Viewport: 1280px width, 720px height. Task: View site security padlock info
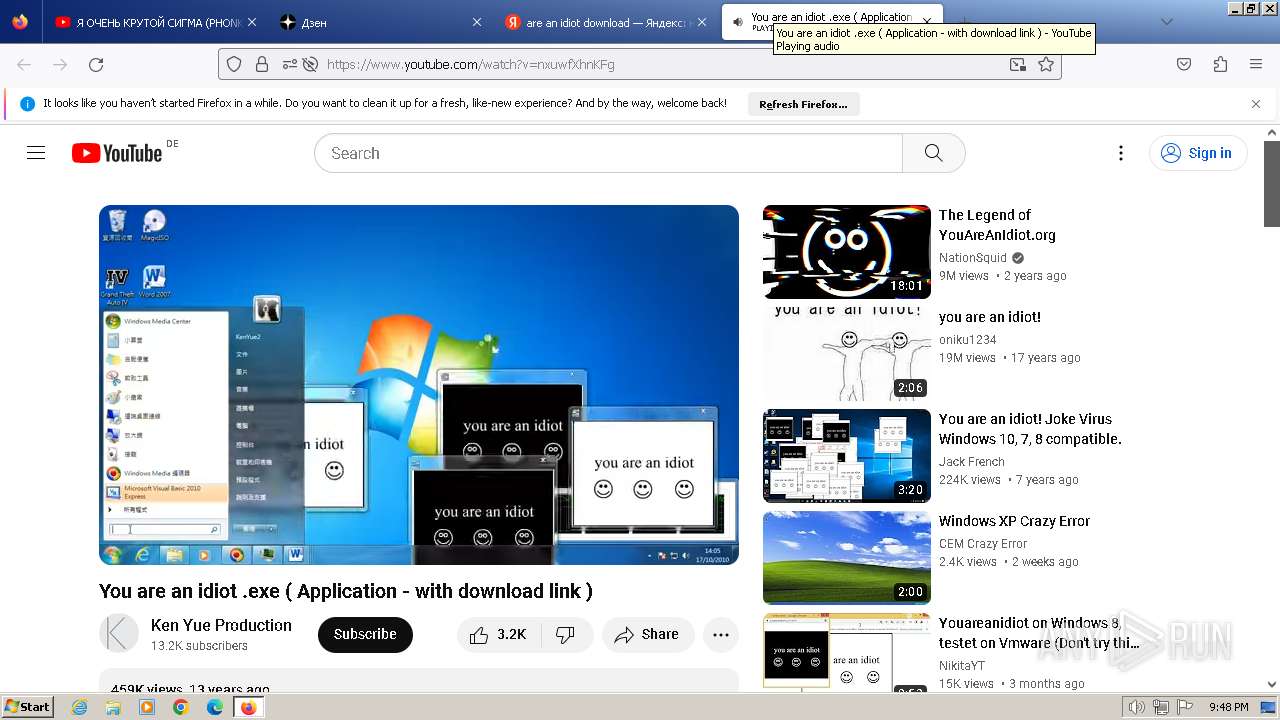click(262, 64)
